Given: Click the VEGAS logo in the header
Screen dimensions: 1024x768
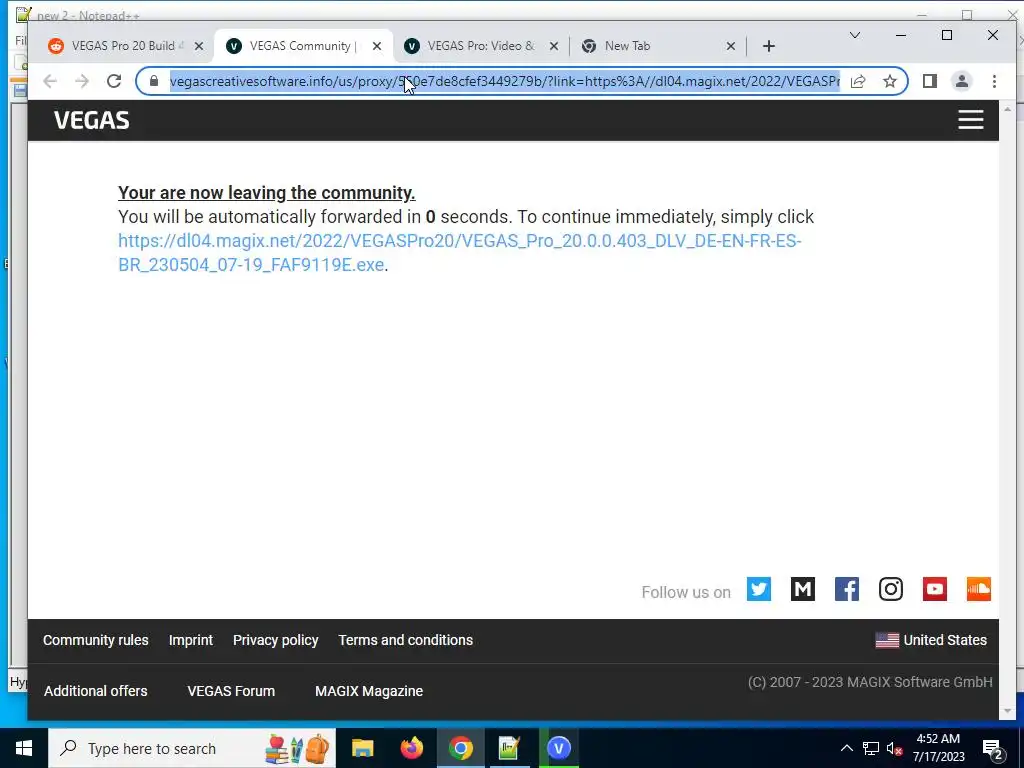Looking at the screenshot, I should pyautogui.click(x=91, y=120).
